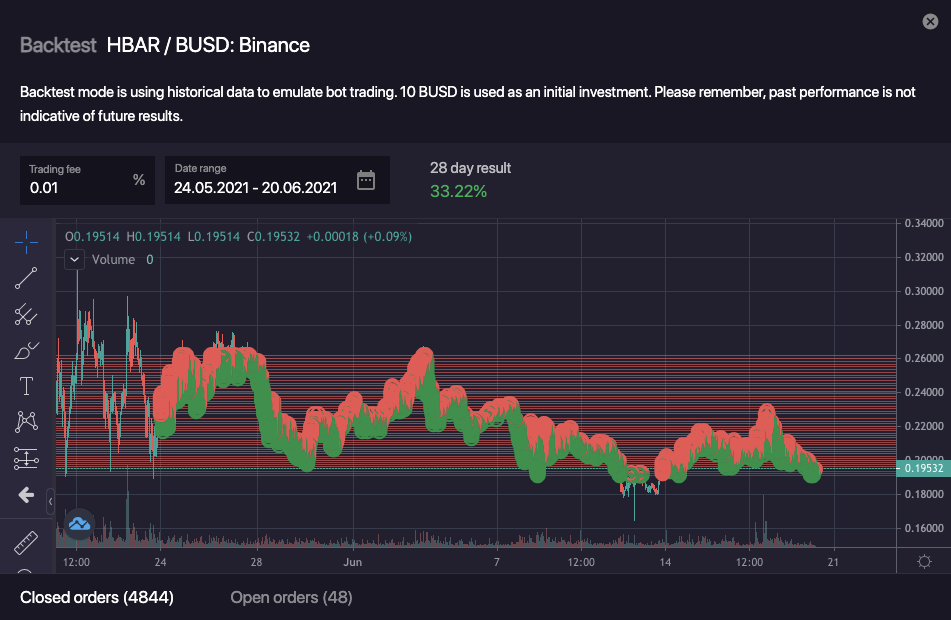Image resolution: width=951 pixels, height=620 pixels.
Task: Open the date range calendar picker
Action: pos(366,180)
